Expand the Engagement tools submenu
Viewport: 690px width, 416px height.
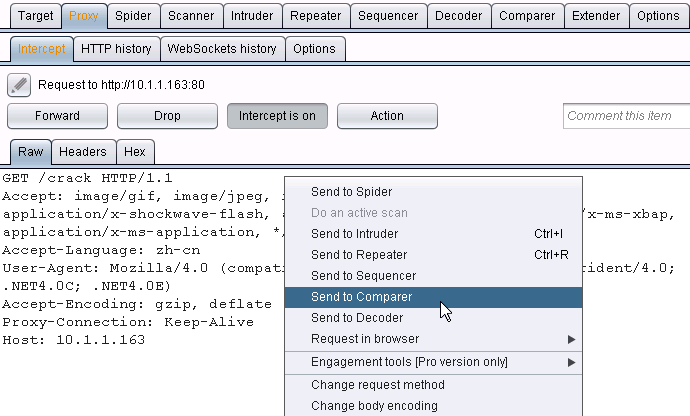(x=433, y=362)
